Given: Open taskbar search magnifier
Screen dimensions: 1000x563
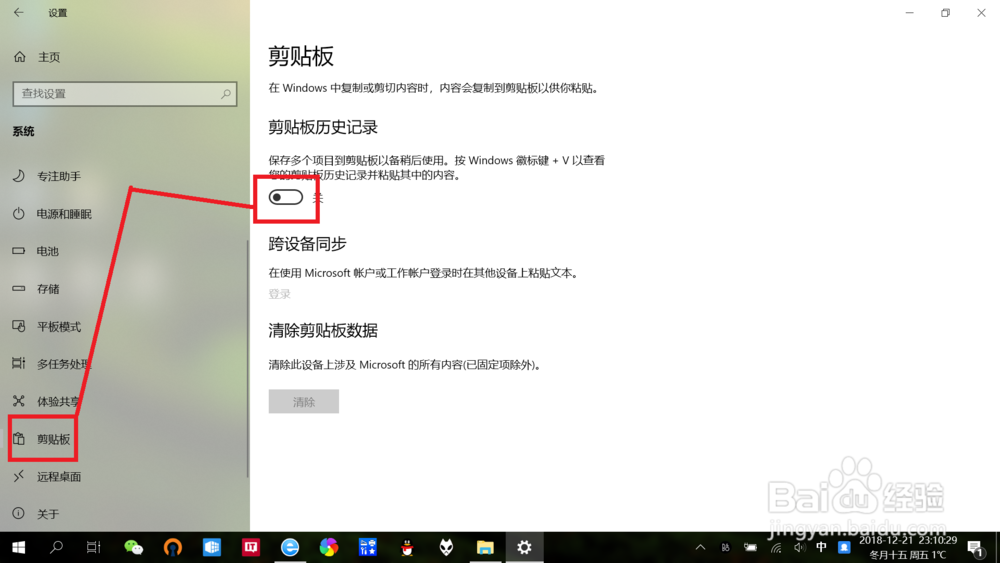Looking at the screenshot, I should tap(56, 547).
